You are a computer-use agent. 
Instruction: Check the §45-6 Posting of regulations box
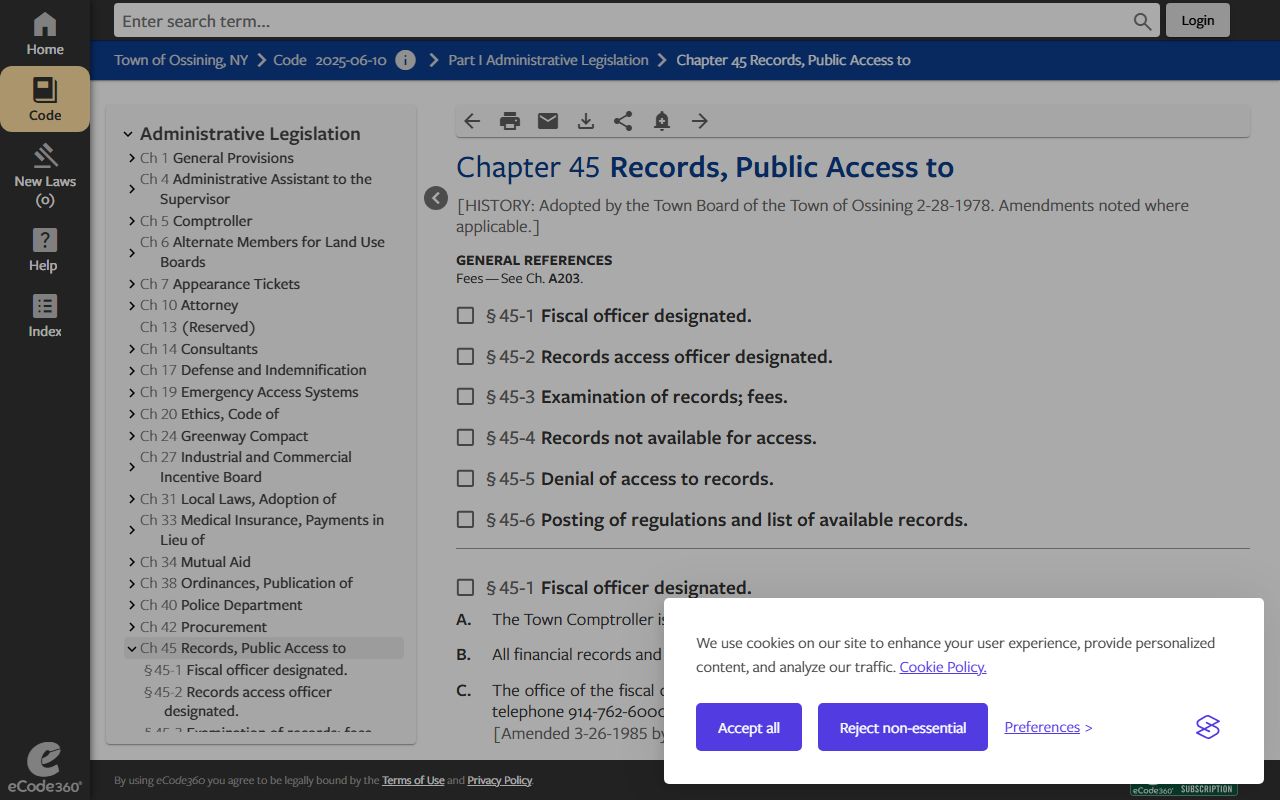(465, 520)
